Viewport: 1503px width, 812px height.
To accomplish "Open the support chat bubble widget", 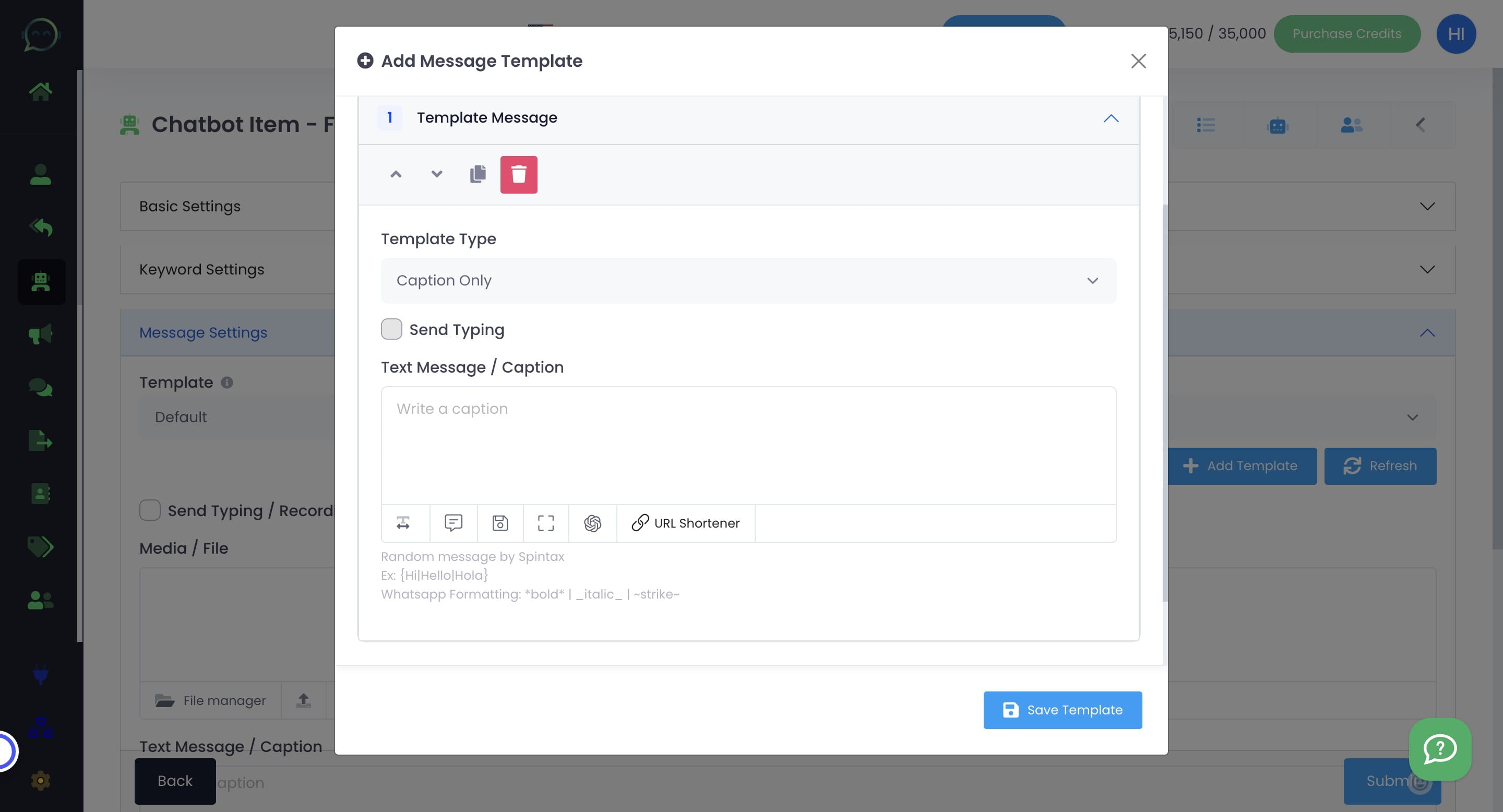I will pos(1439,750).
